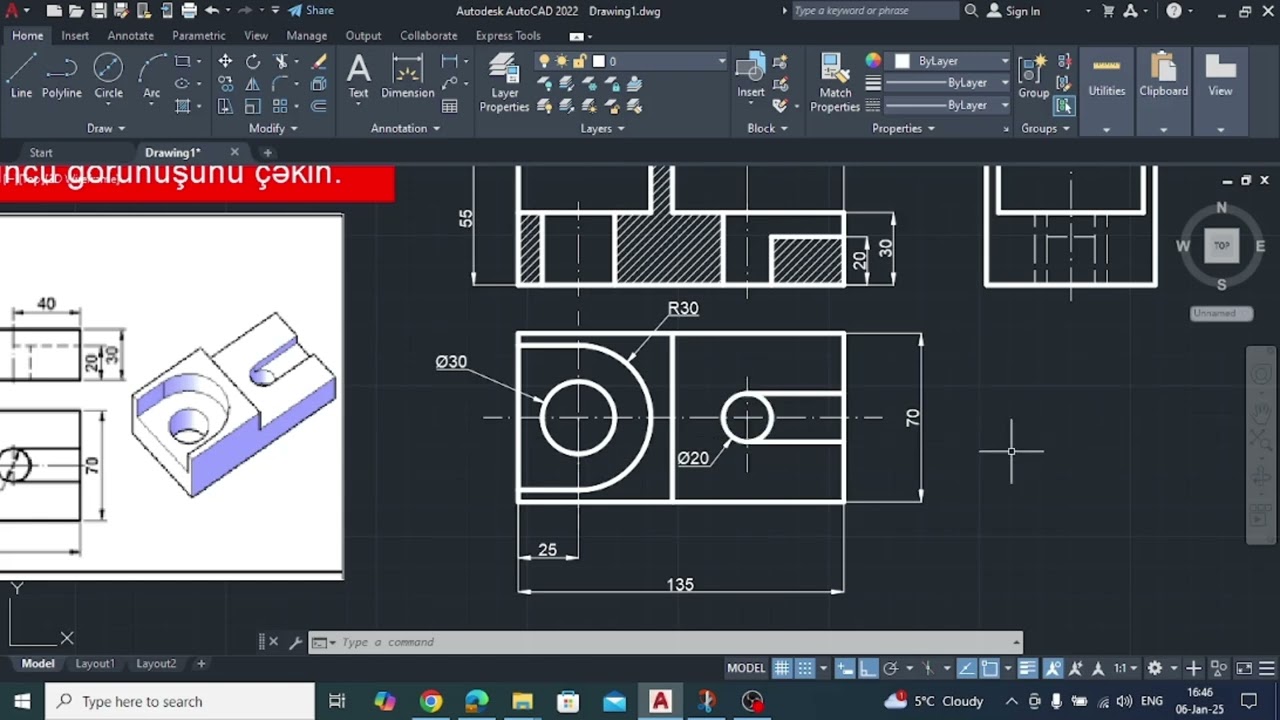This screenshot has width=1280, height=720.
Task: Switch to the Layout1 tab
Action: point(95,663)
